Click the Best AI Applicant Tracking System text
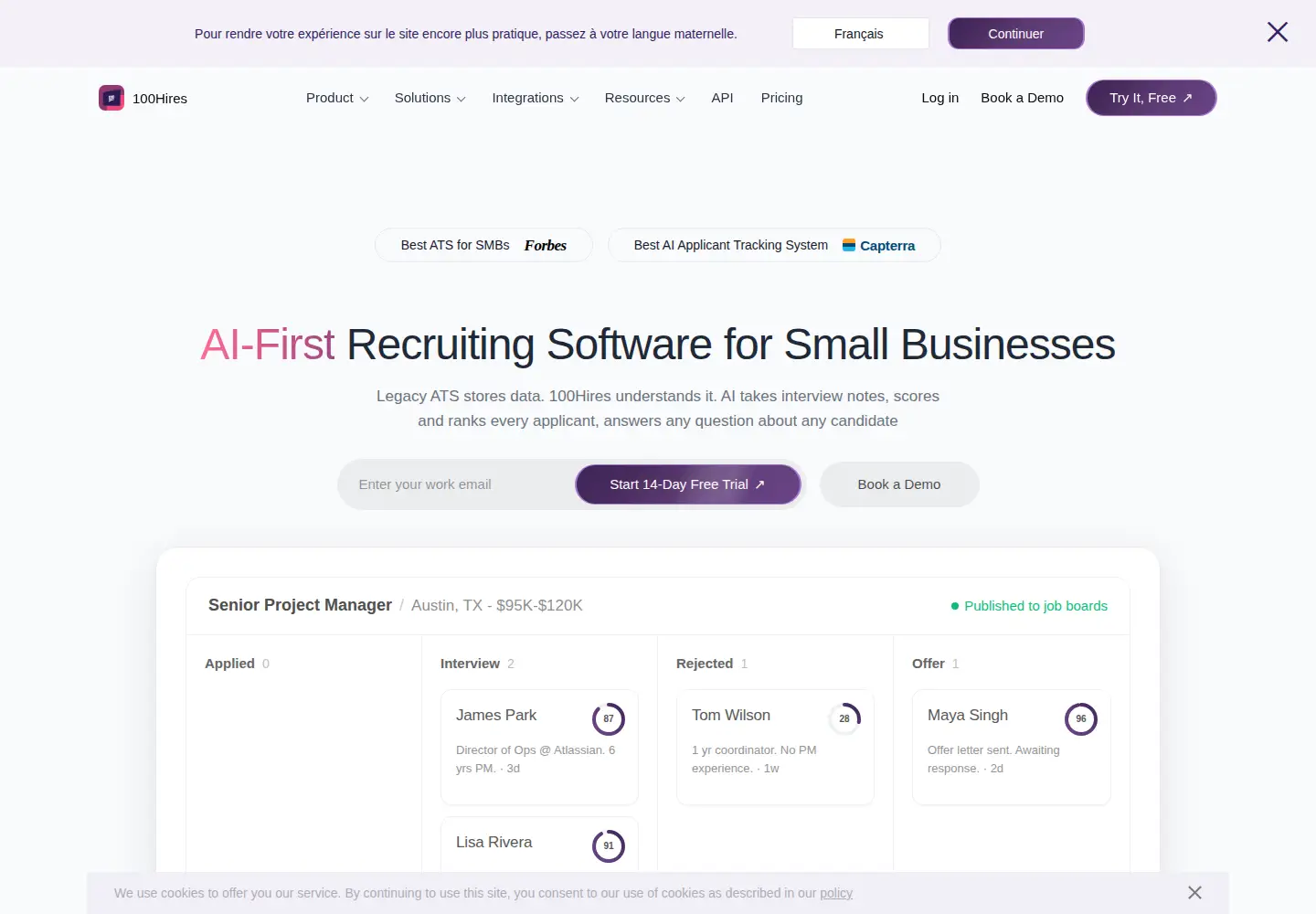Screen dimensions: 1316x914 (731, 245)
